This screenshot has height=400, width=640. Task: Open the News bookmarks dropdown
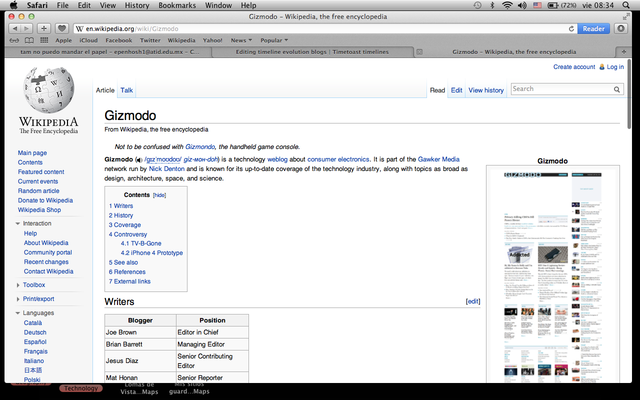[241, 40]
